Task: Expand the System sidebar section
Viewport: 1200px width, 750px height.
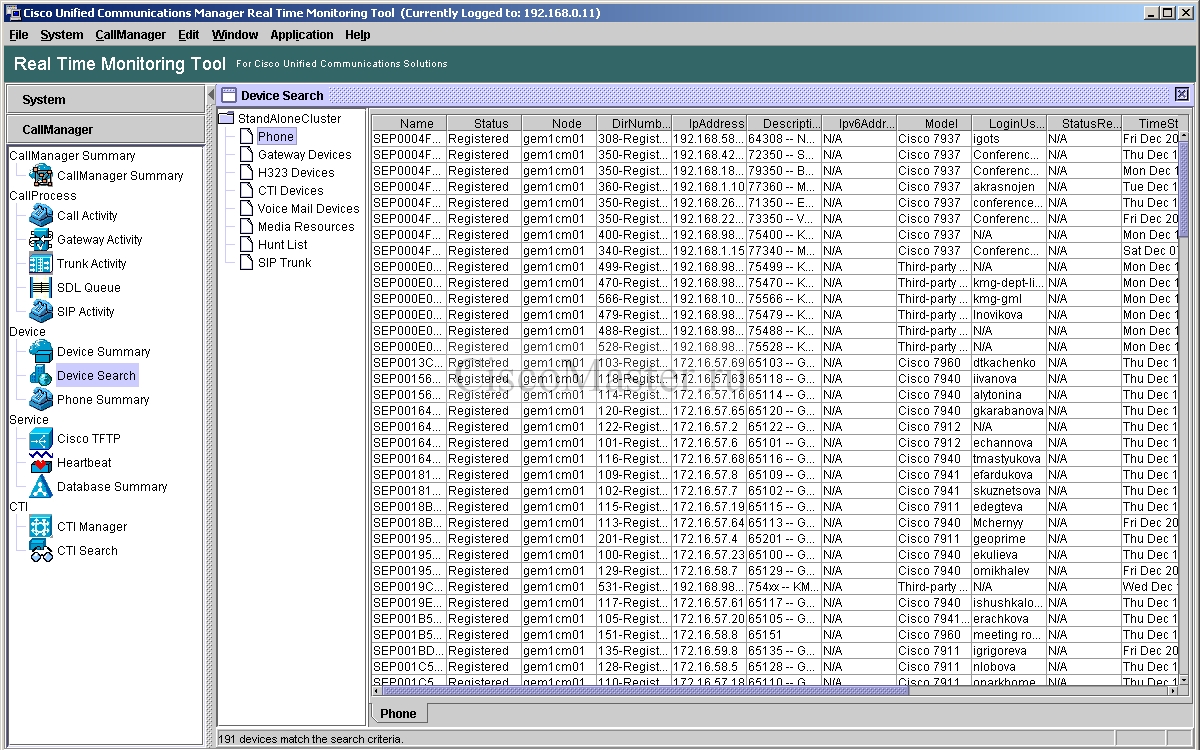Action: click(104, 99)
